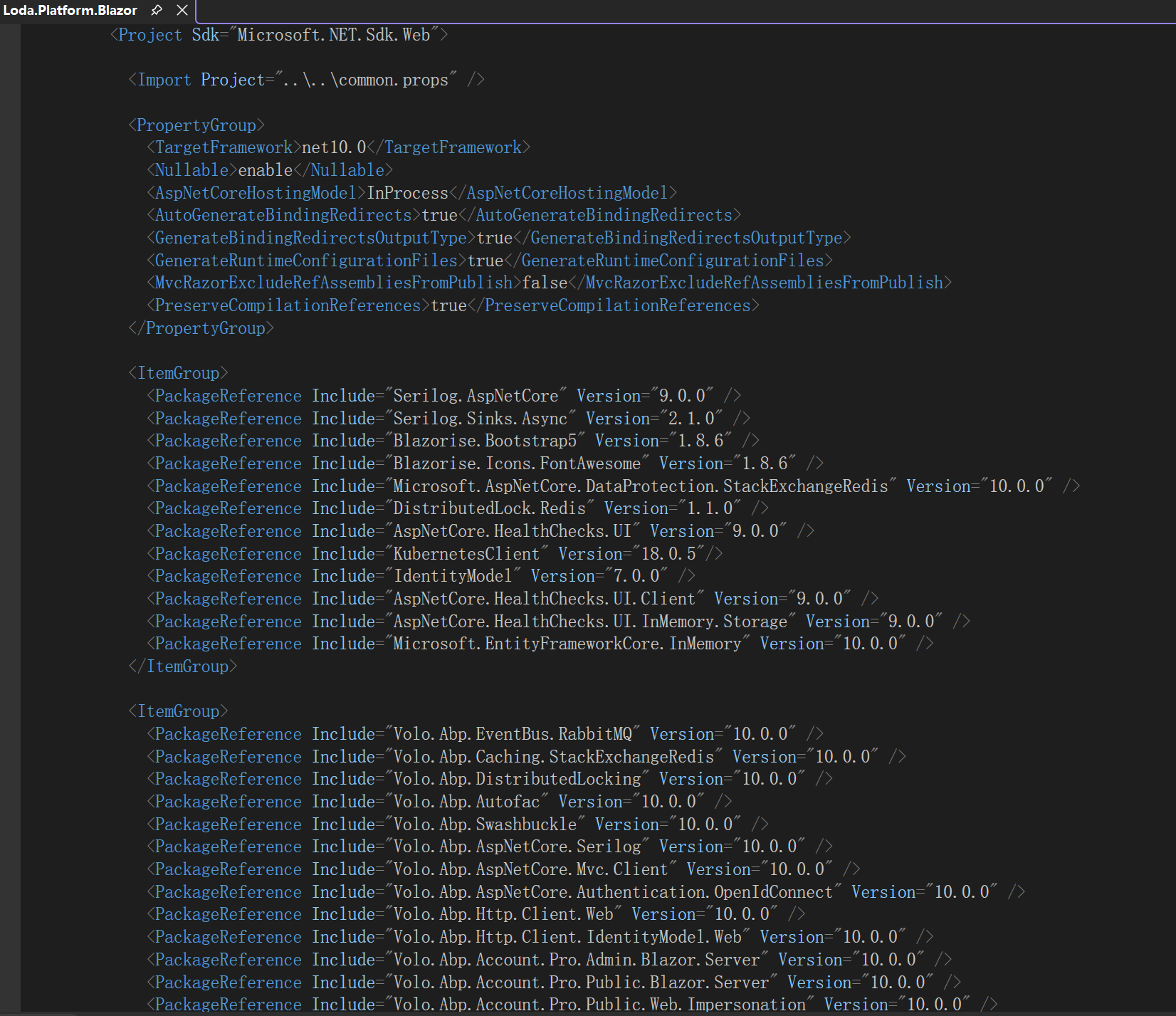
Task: Click the Nullable value 'enable'
Action: pos(265,170)
